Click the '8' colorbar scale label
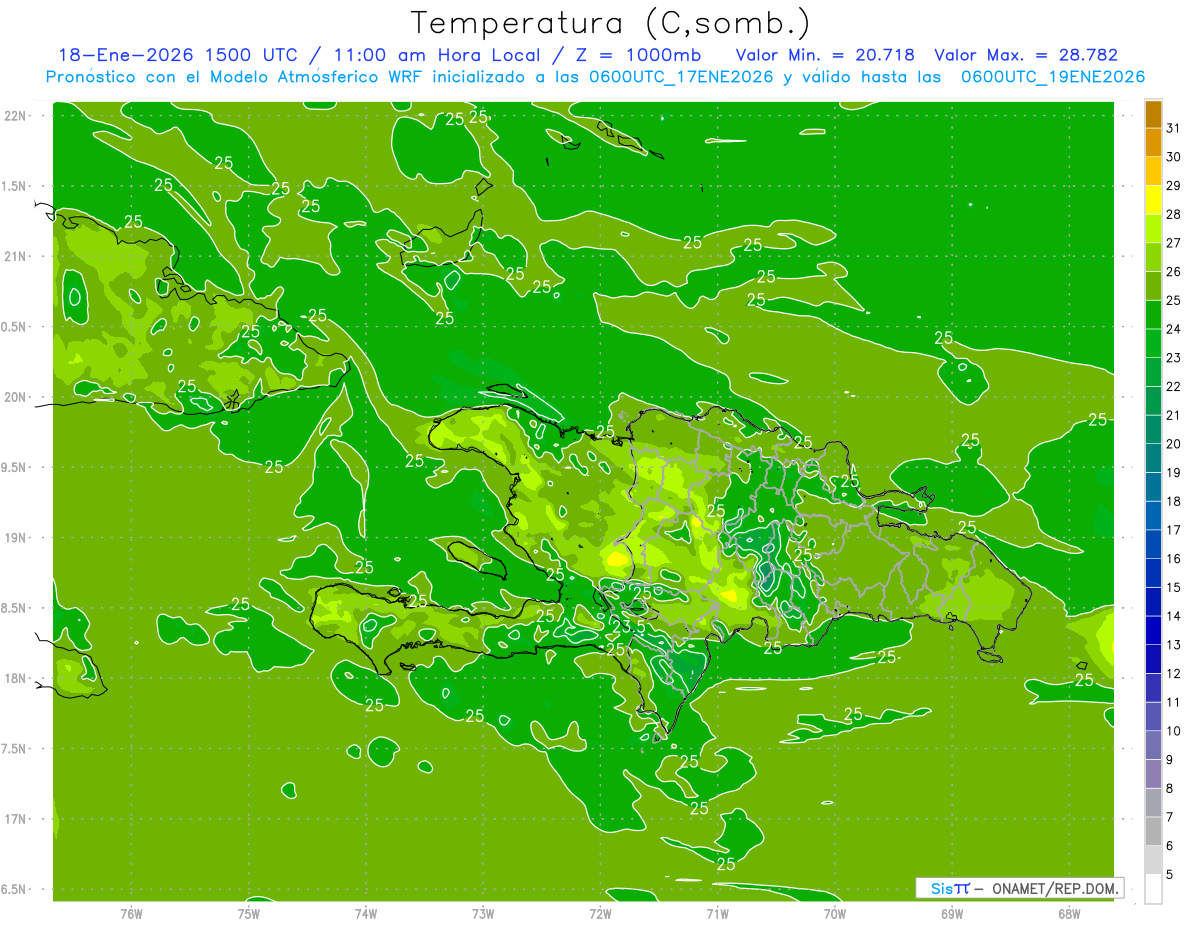This screenshot has height=927, width=1200. click(x=1170, y=788)
